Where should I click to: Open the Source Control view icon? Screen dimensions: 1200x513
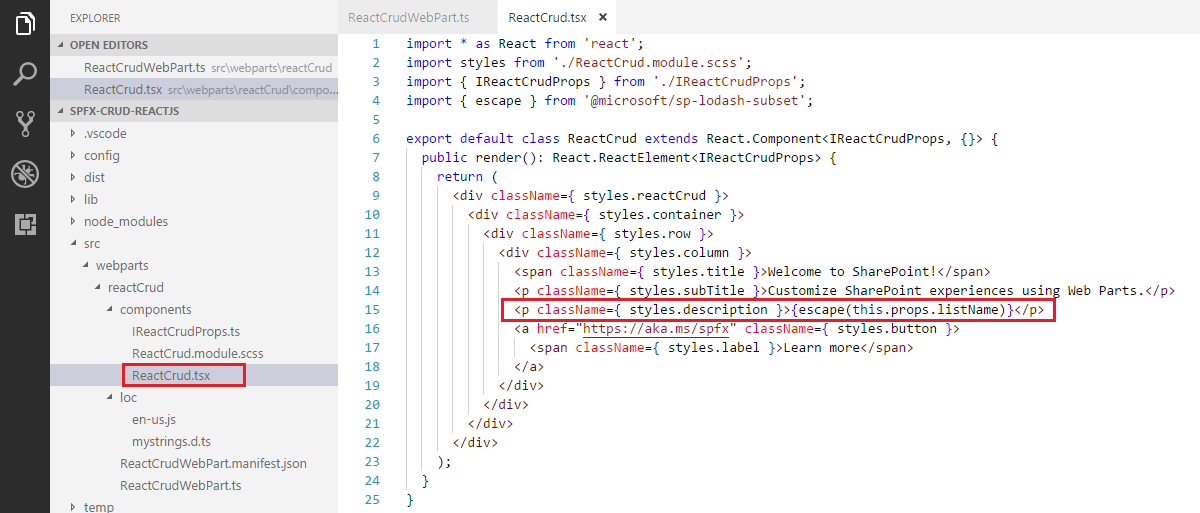tap(25, 124)
